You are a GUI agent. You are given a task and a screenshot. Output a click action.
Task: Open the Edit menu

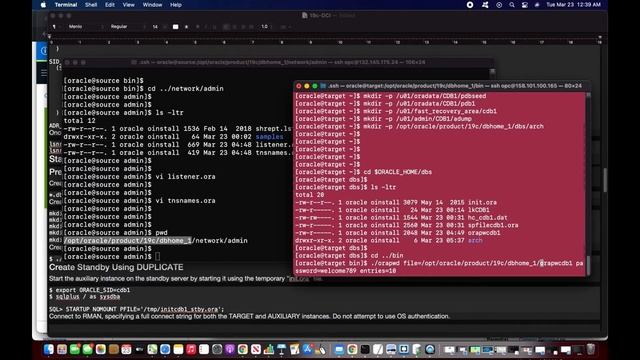[110, 5]
